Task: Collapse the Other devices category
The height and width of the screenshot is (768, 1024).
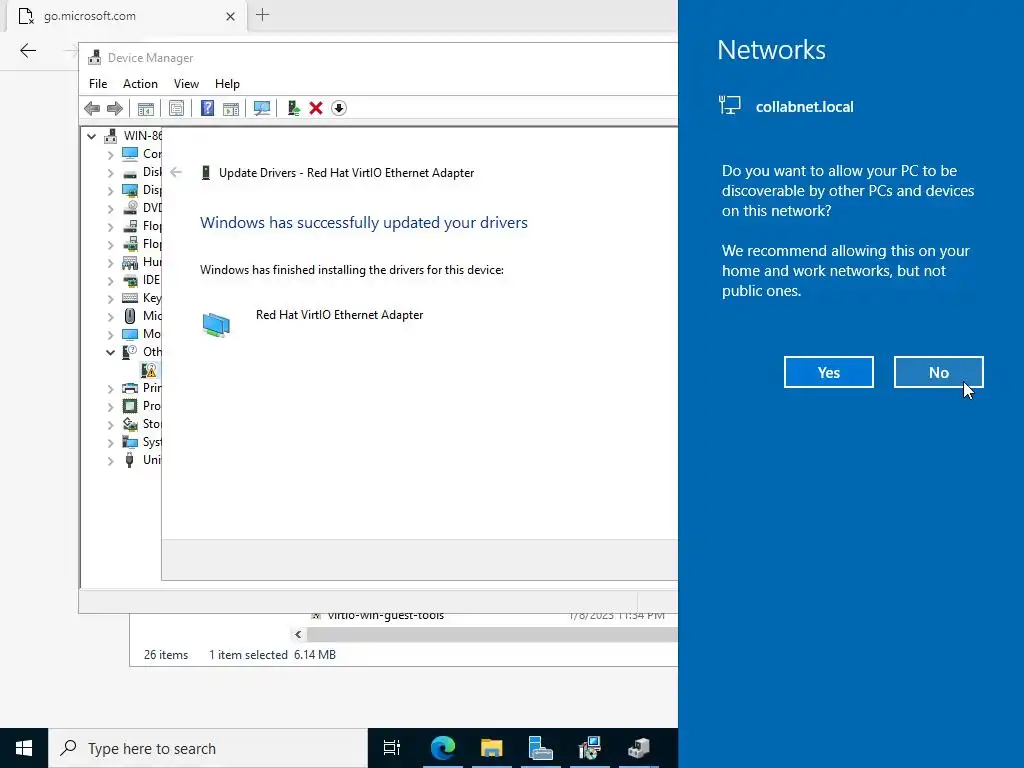Action: pos(110,353)
